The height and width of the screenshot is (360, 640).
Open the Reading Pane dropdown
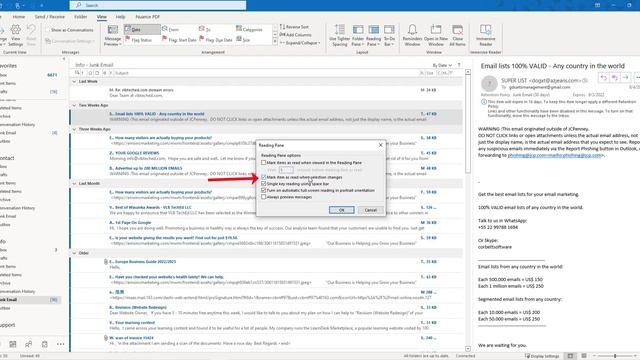coord(373,35)
